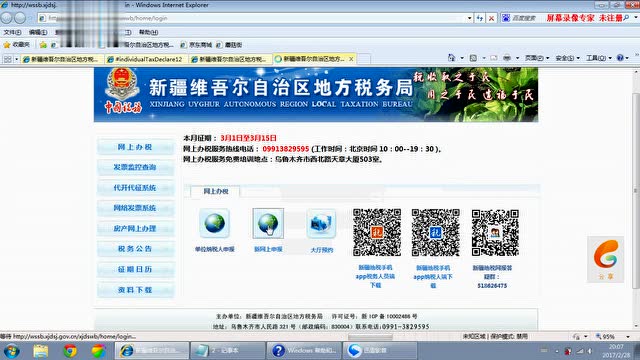This screenshot has height=360, width=640.
Task: Click the Windows Help taskbar button
Action: point(304,351)
